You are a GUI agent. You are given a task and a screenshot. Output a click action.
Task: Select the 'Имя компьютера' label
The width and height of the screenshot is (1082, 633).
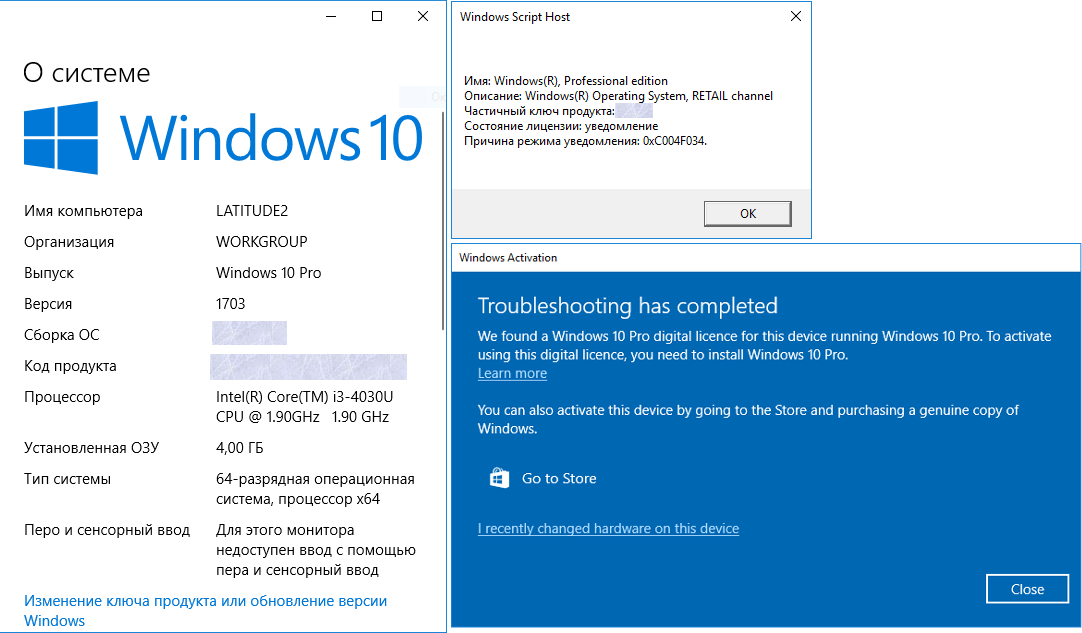click(83, 211)
